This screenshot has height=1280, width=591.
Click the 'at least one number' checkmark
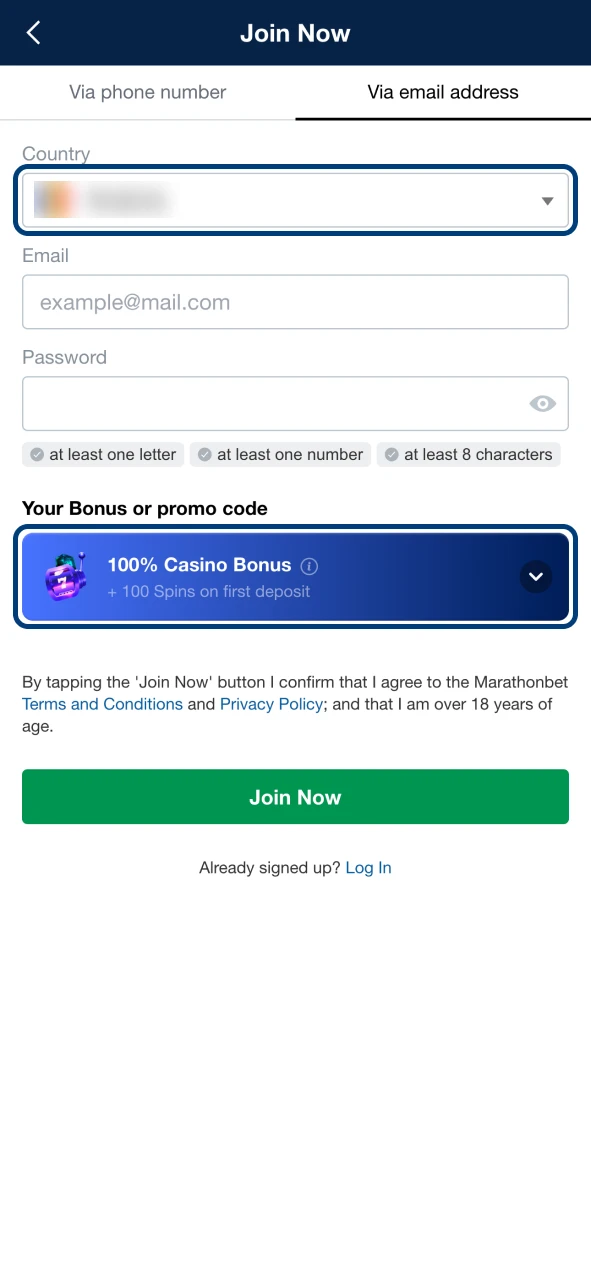click(204, 455)
